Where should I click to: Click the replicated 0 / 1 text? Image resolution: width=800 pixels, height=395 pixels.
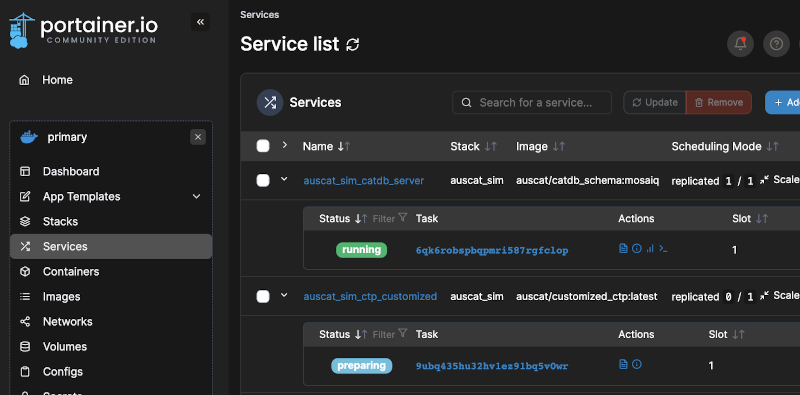[x=714, y=297]
